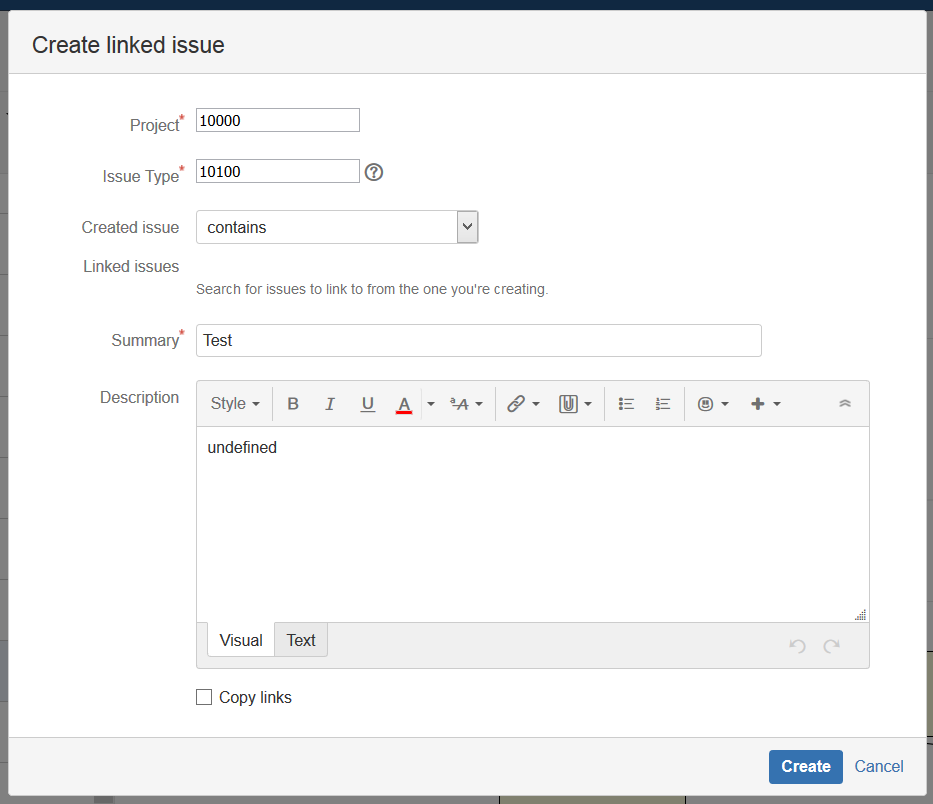Open more text formatting options menu

(x=466, y=404)
